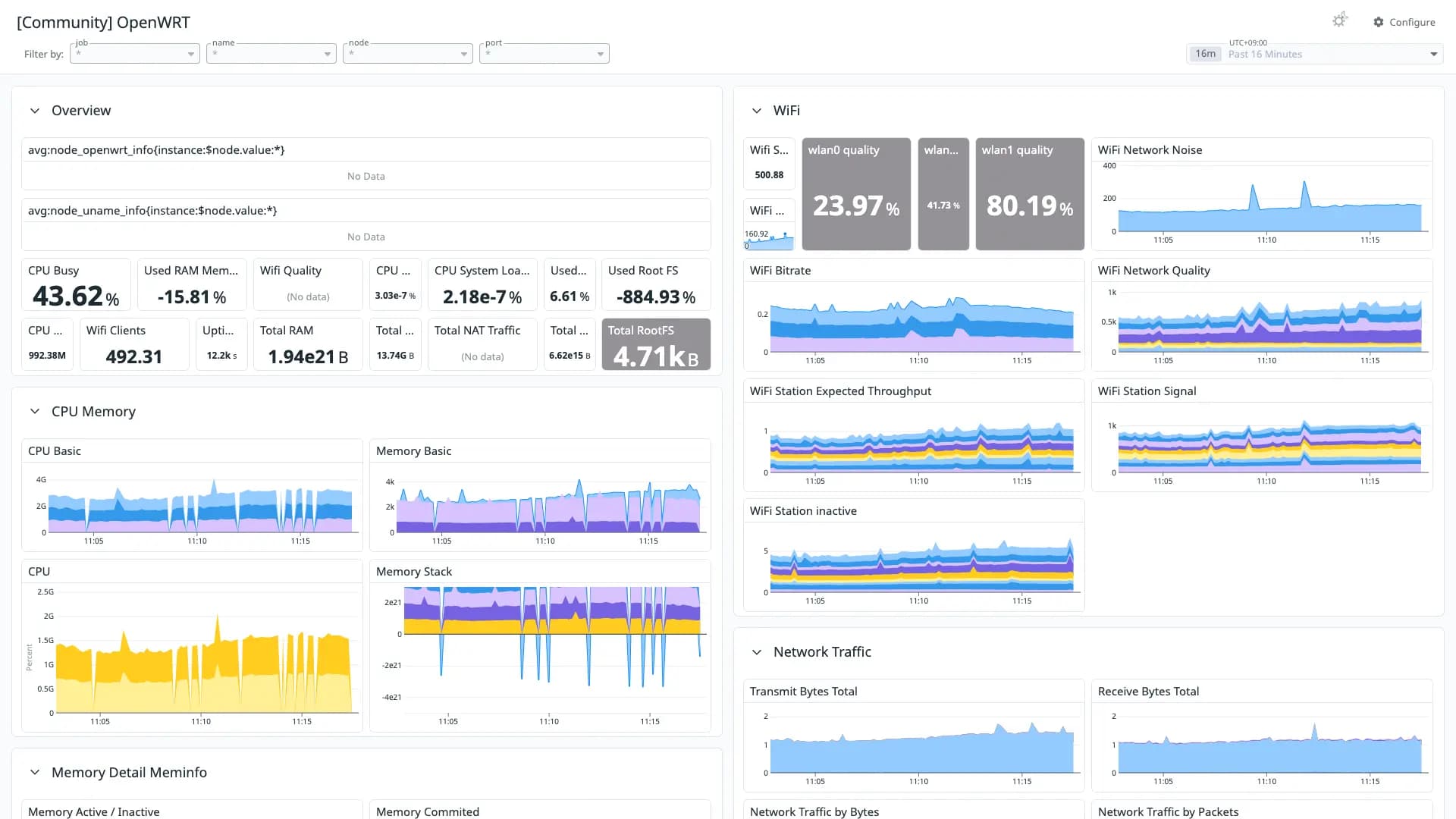Click the yellow CPU percent graph
This screenshot has width=1456, height=819.
tap(192, 646)
